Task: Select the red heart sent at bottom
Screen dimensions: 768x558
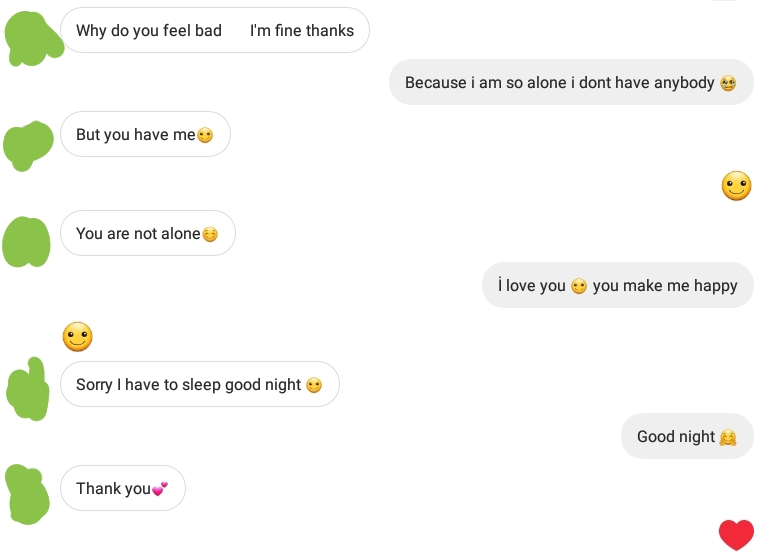Action: (736, 535)
